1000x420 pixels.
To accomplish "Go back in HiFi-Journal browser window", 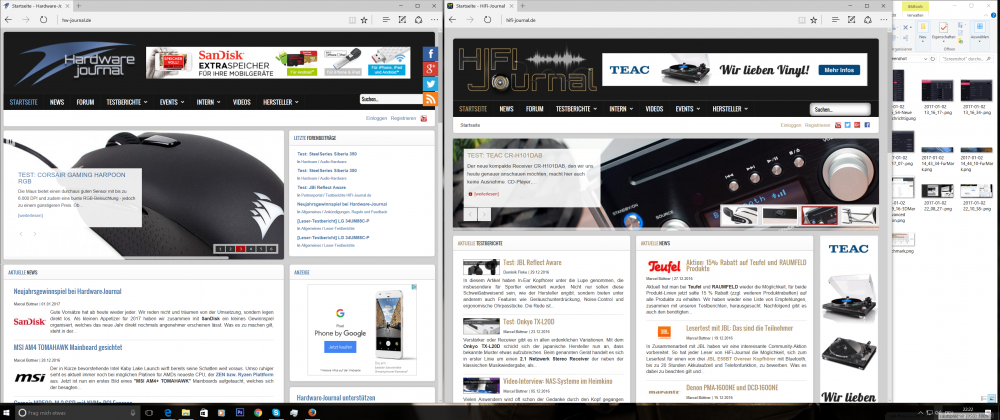I will click(453, 20).
